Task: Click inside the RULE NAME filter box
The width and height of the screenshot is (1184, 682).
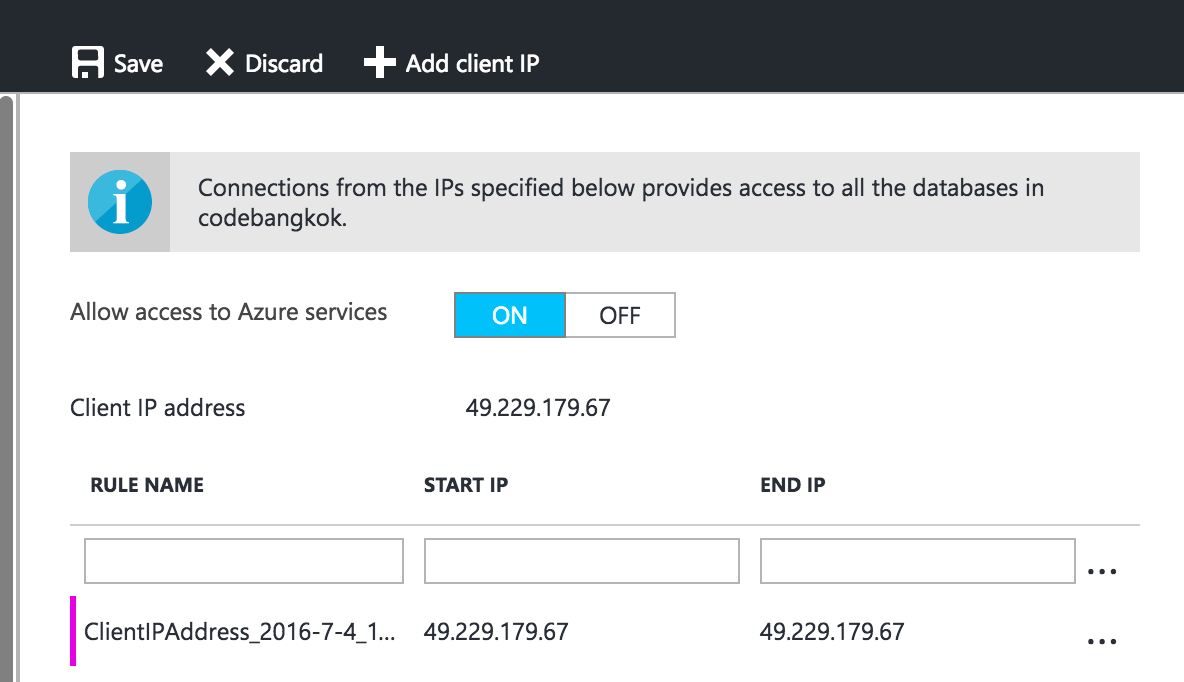Action: (243, 560)
